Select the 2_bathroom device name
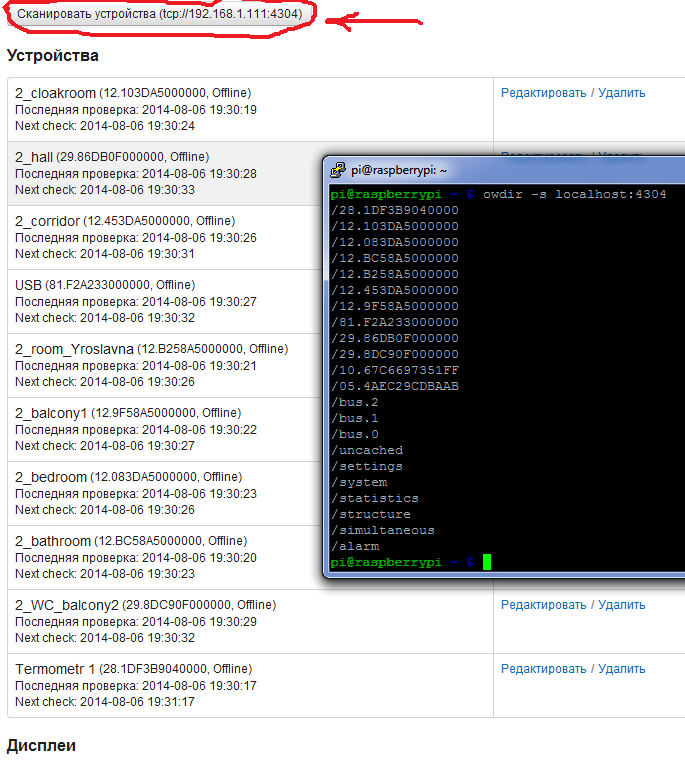Viewport: 685px width, 761px height. (52, 541)
